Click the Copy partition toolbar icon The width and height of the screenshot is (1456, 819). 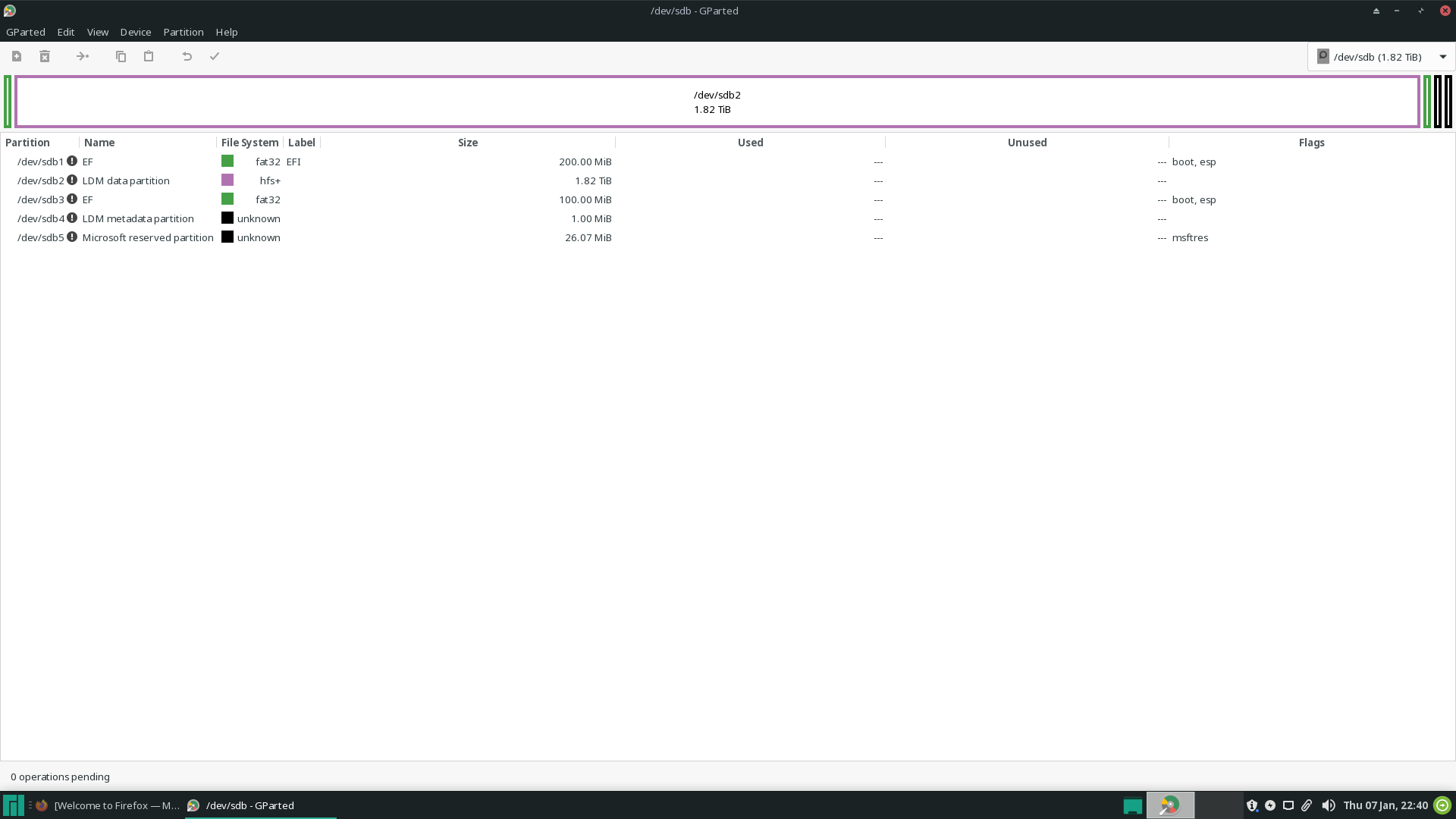121,56
